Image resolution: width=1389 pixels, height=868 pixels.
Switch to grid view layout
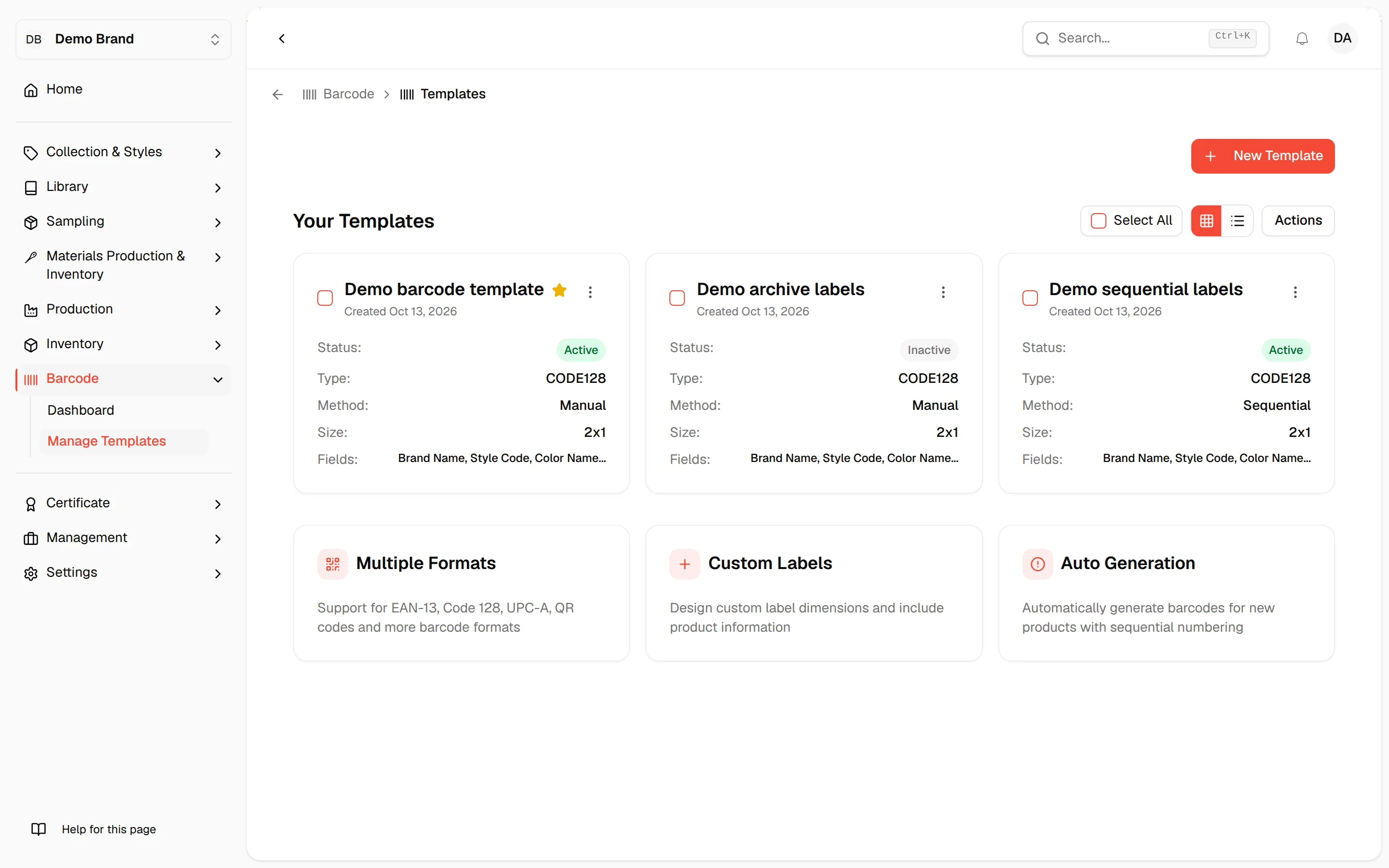[x=1207, y=220]
